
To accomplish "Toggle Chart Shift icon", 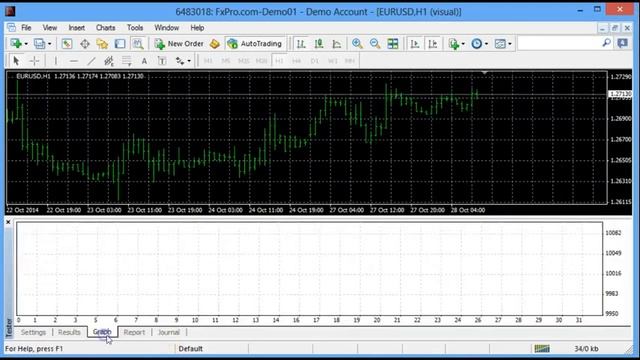I will [433, 44].
